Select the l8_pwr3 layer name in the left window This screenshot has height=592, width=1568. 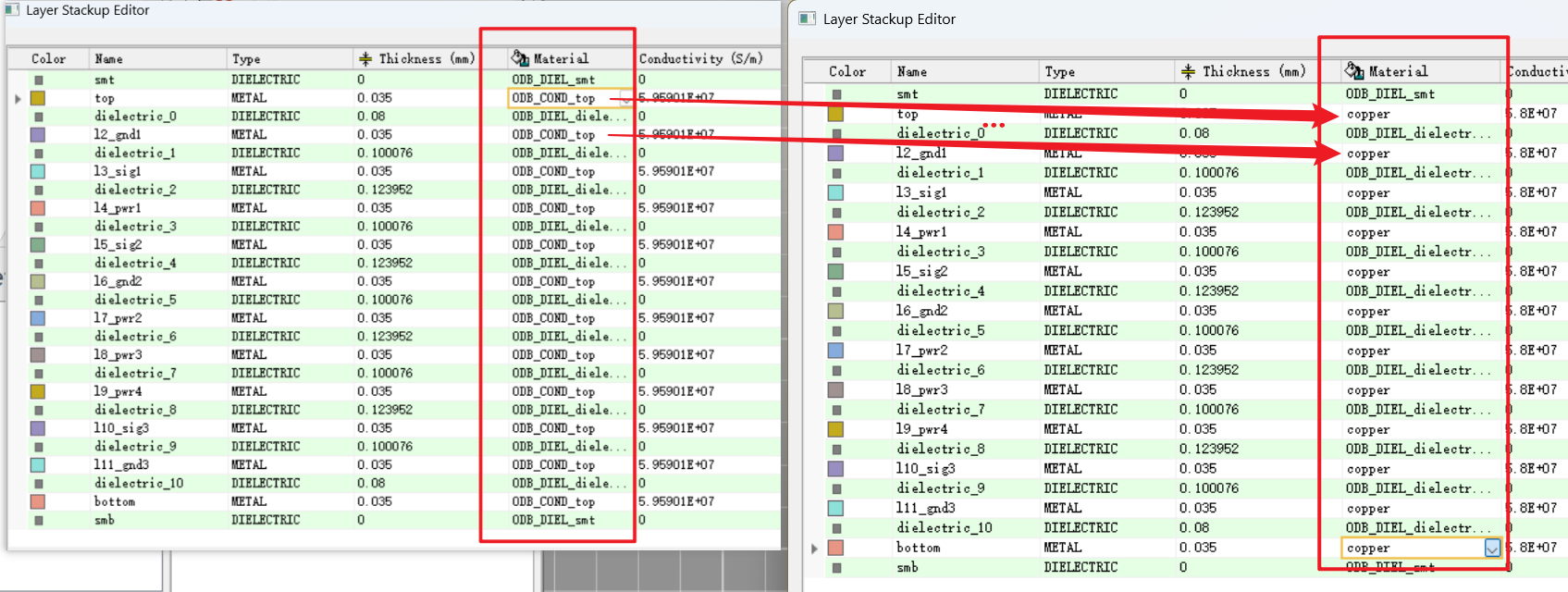[x=117, y=354]
